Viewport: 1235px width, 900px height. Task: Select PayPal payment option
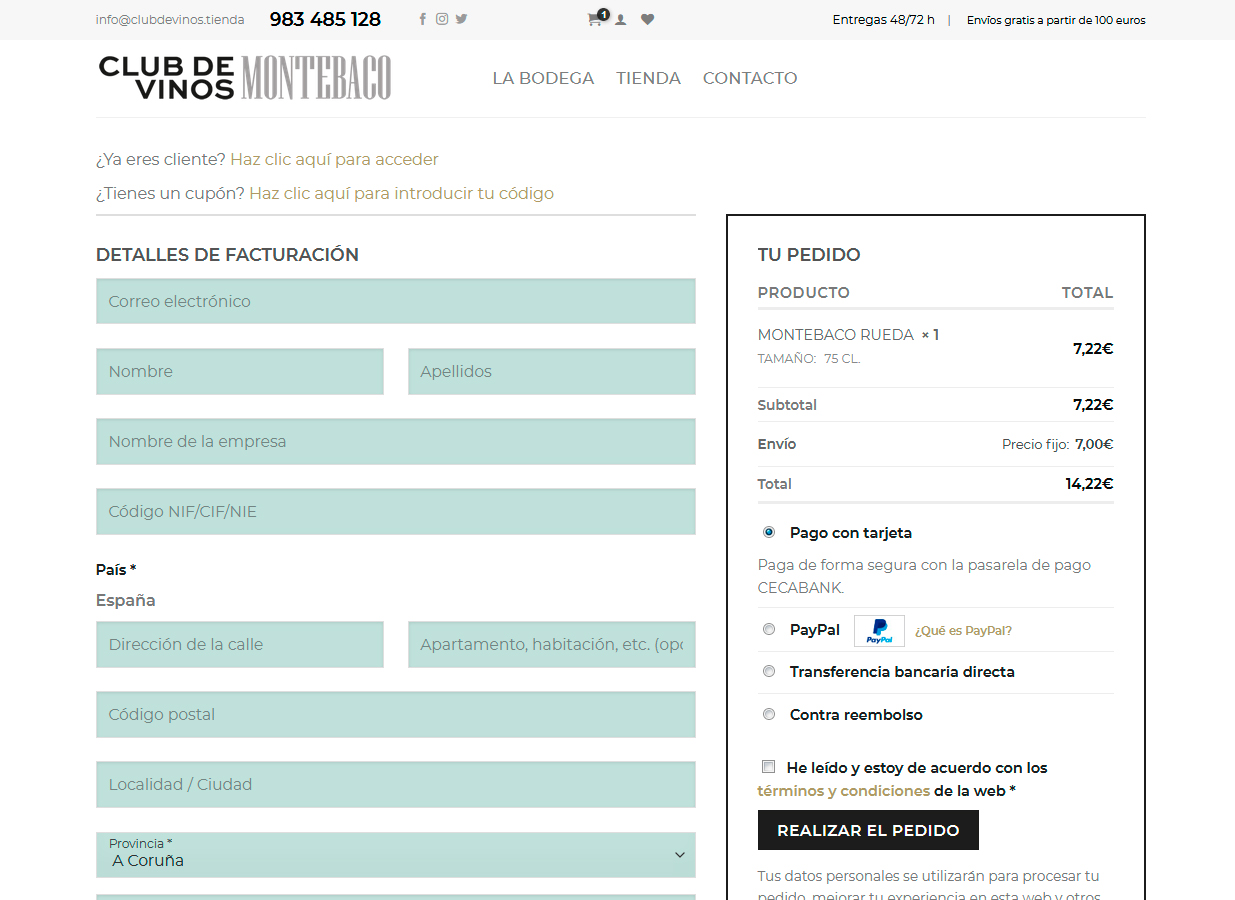pyautogui.click(x=769, y=630)
